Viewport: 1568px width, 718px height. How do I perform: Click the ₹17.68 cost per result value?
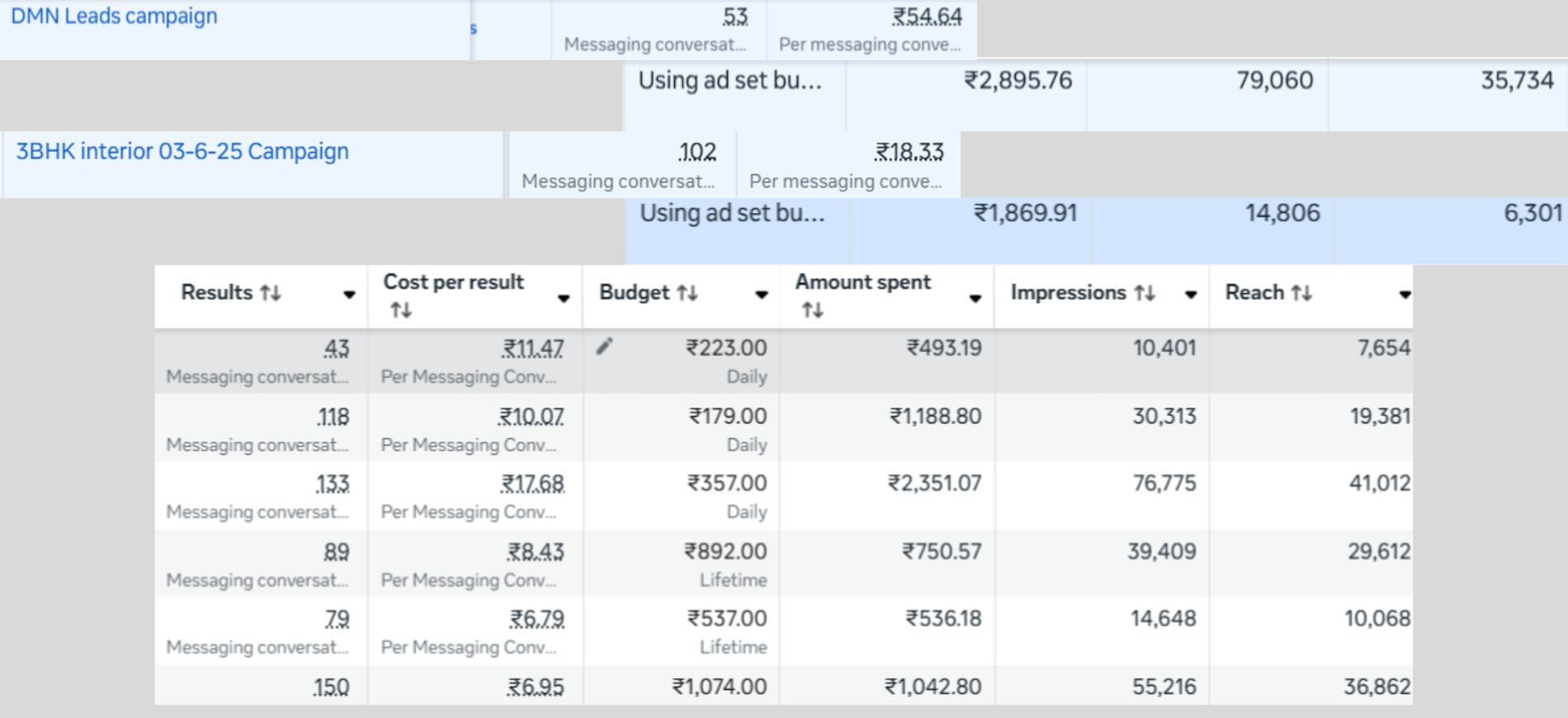(532, 484)
